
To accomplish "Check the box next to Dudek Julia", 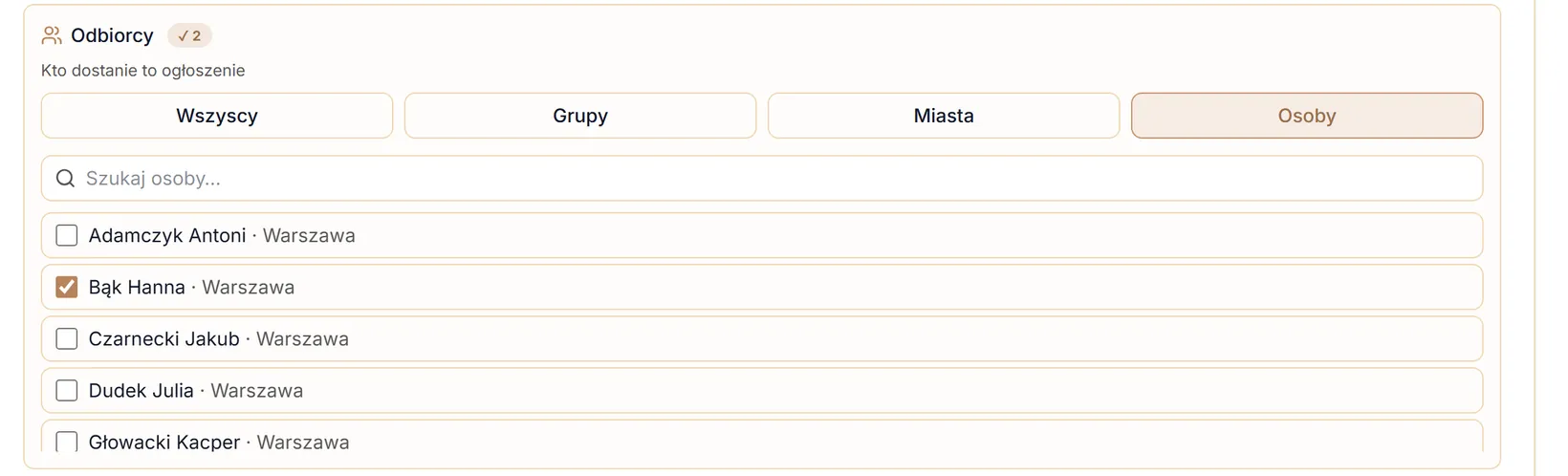I will pos(67,390).
